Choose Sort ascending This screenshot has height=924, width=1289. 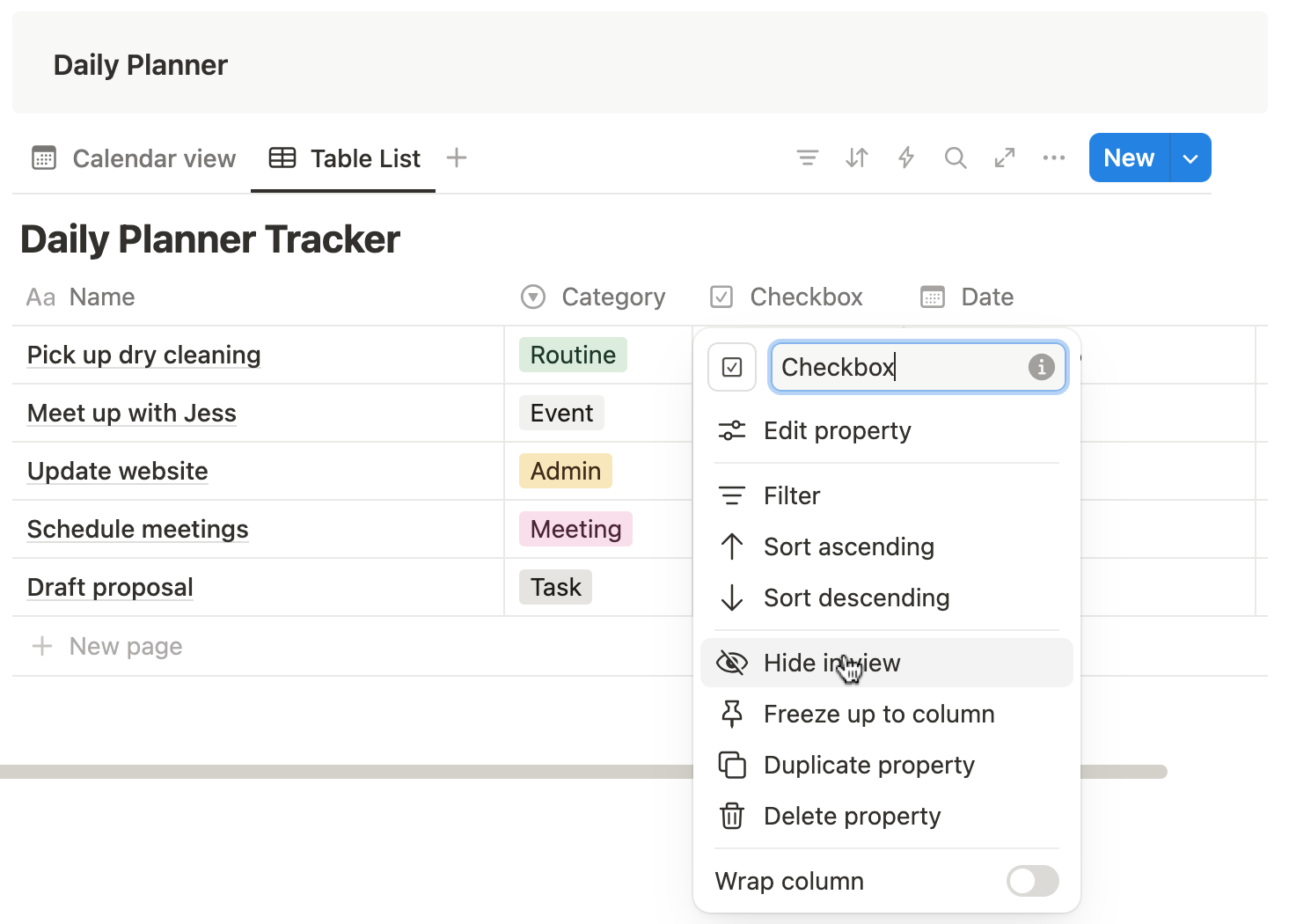886,546
